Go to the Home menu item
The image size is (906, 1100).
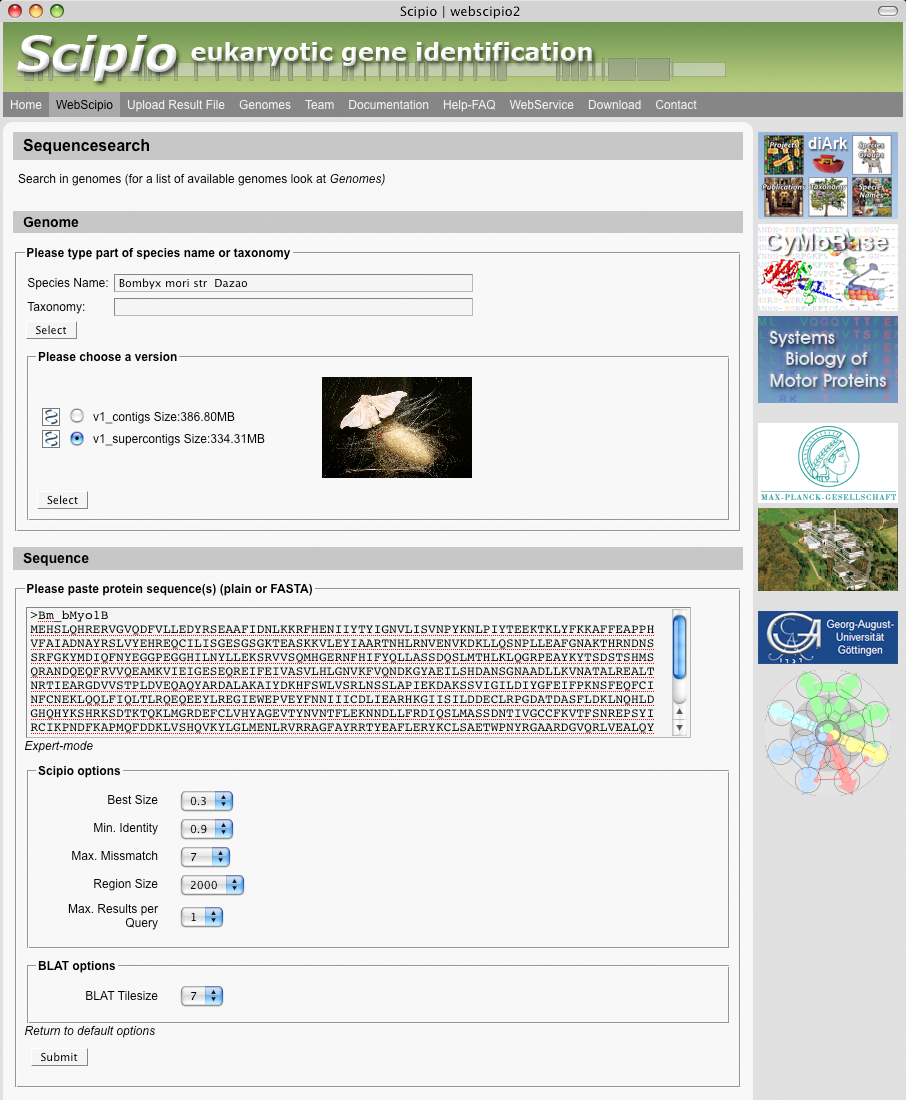[26, 105]
